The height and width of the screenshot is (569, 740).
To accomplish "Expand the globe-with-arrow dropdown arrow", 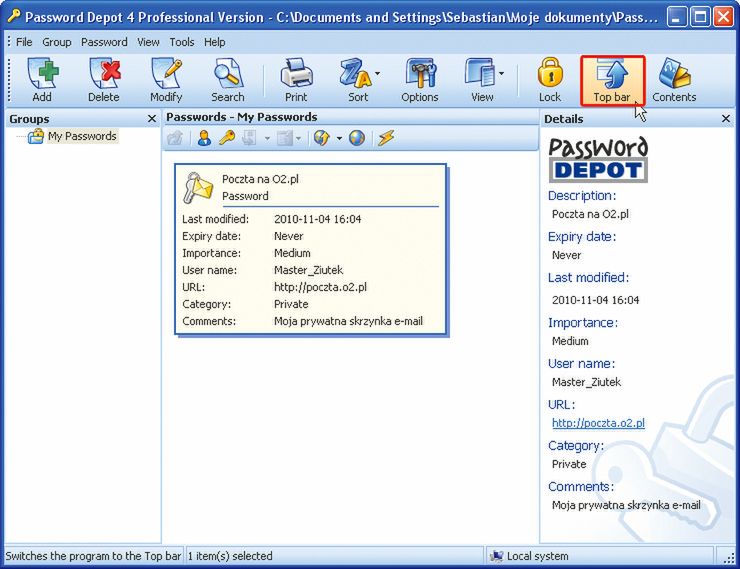I will pos(339,139).
